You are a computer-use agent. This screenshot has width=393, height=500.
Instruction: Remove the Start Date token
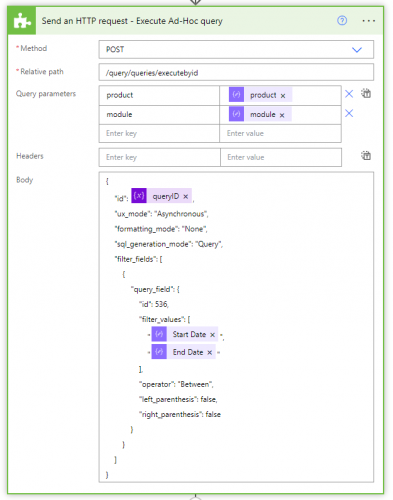(212, 335)
